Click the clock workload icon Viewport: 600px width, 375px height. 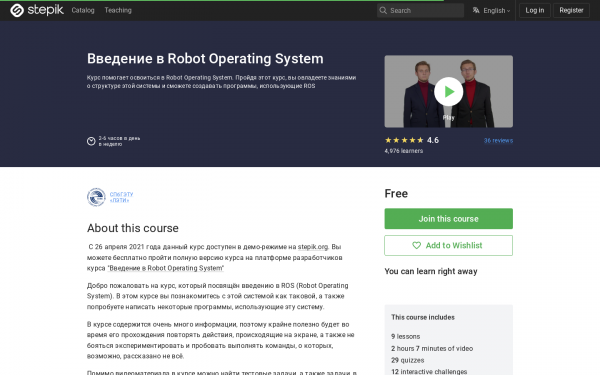pyautogui.click(x=91, y=141)
